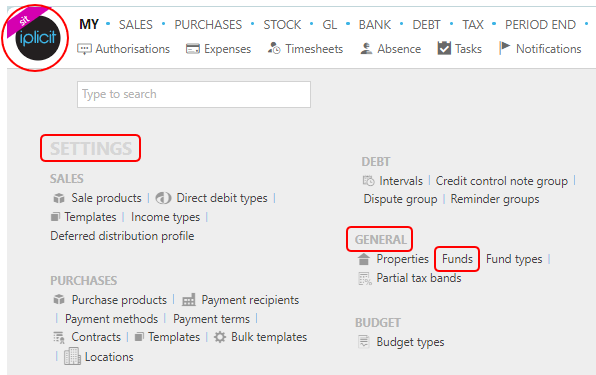Viewport: 596px width, 375px height.
Task: Open Bulk templates link
Action: [x=269, y=337]
